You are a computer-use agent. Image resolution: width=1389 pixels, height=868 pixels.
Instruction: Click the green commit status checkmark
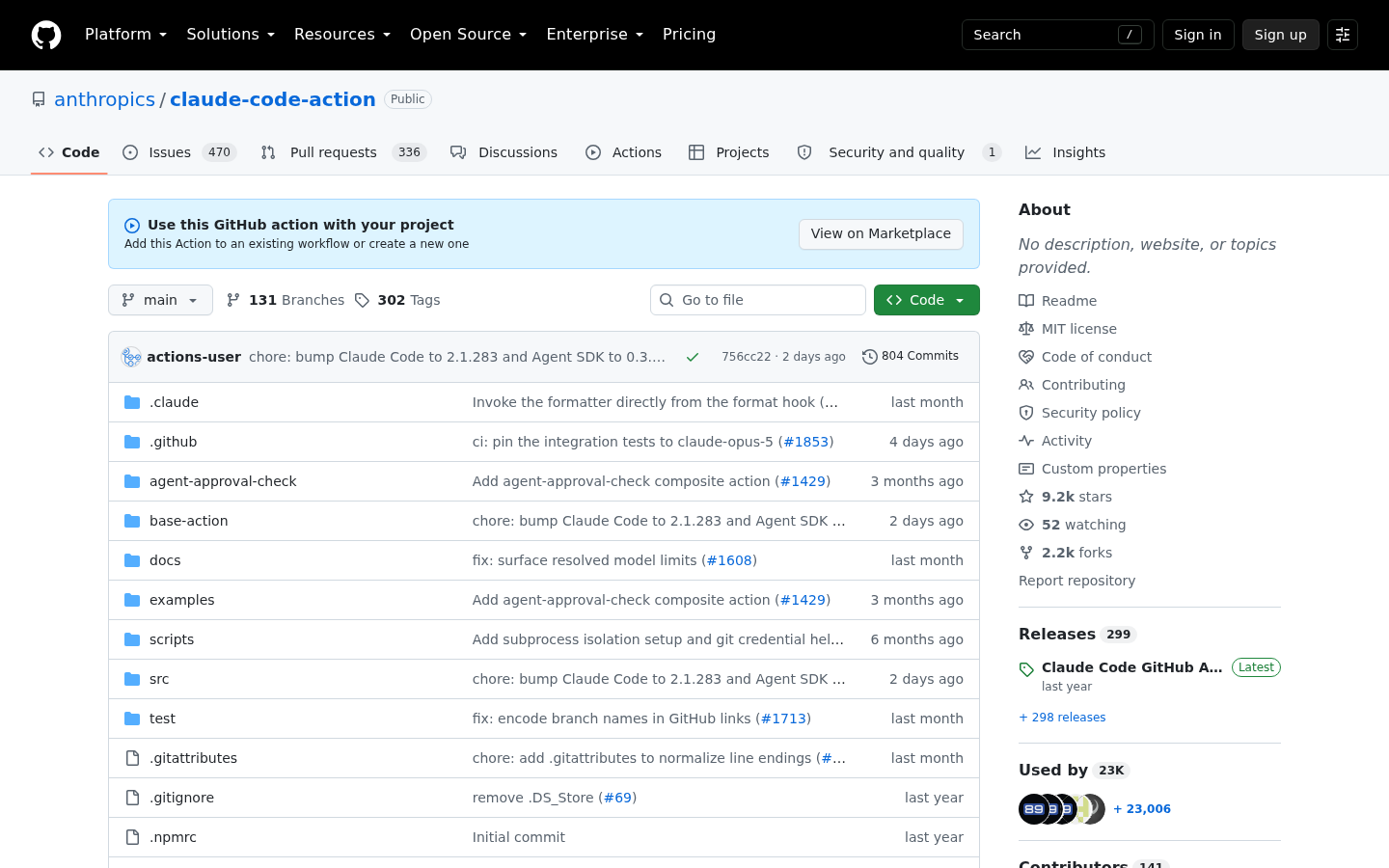[x=693, y=357]
